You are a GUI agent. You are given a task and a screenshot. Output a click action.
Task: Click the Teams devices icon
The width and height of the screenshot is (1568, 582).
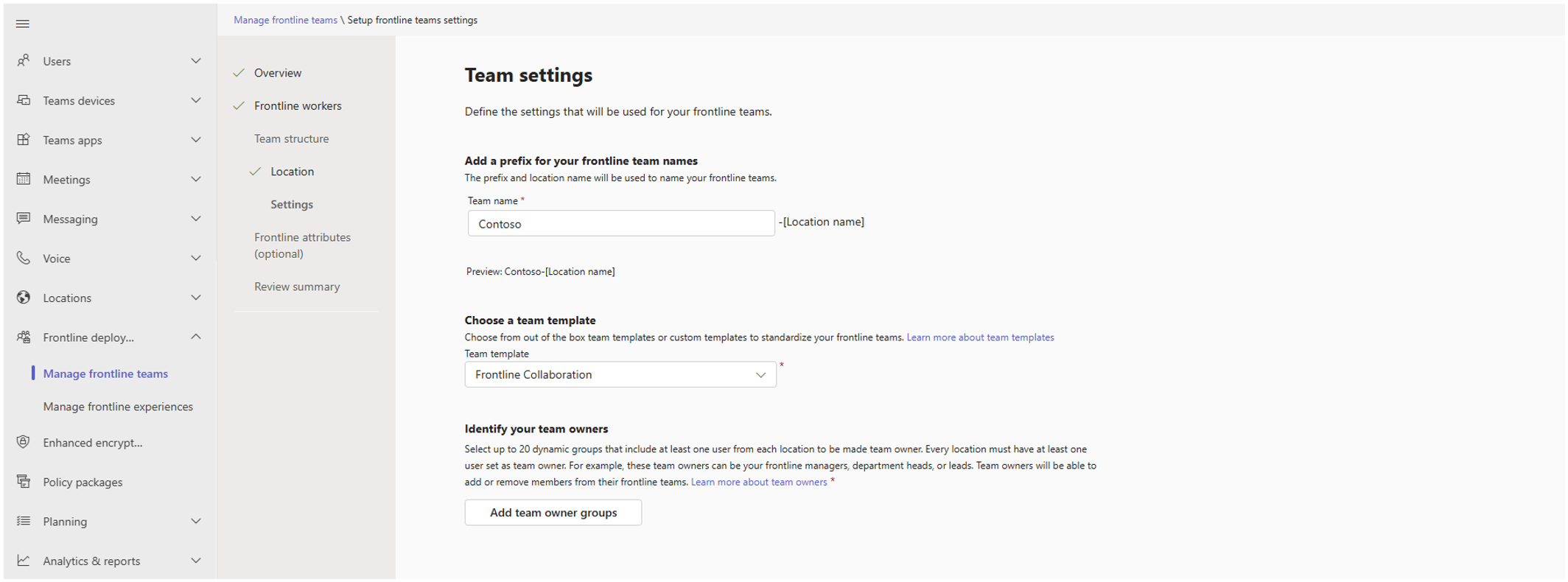24,100
